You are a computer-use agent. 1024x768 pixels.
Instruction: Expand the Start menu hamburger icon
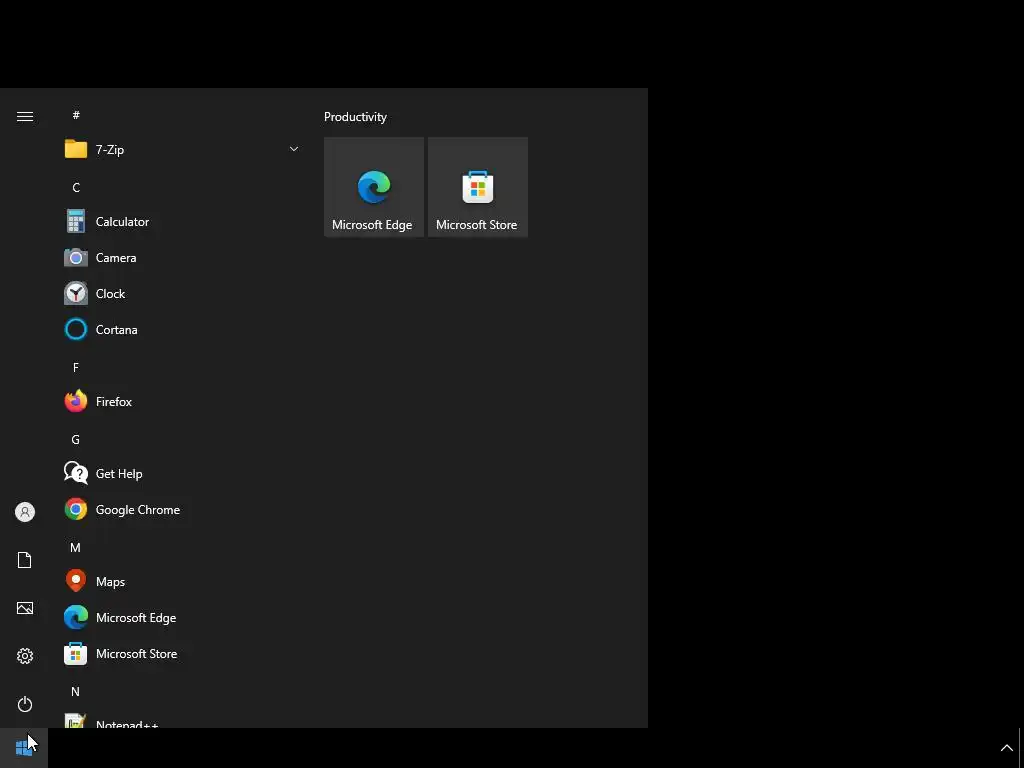tap(25, 116)
